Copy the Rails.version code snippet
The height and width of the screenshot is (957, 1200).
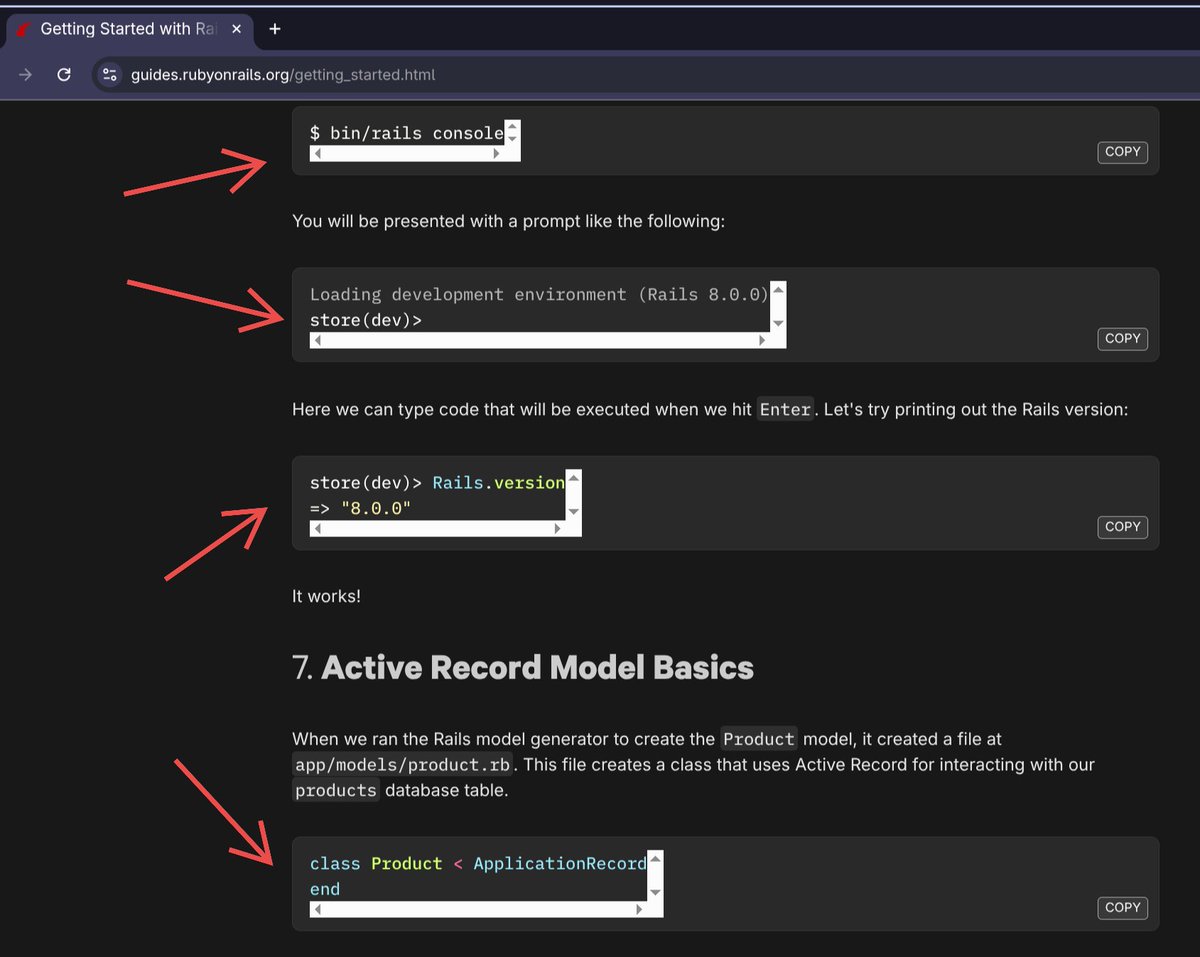(1122, 526)
